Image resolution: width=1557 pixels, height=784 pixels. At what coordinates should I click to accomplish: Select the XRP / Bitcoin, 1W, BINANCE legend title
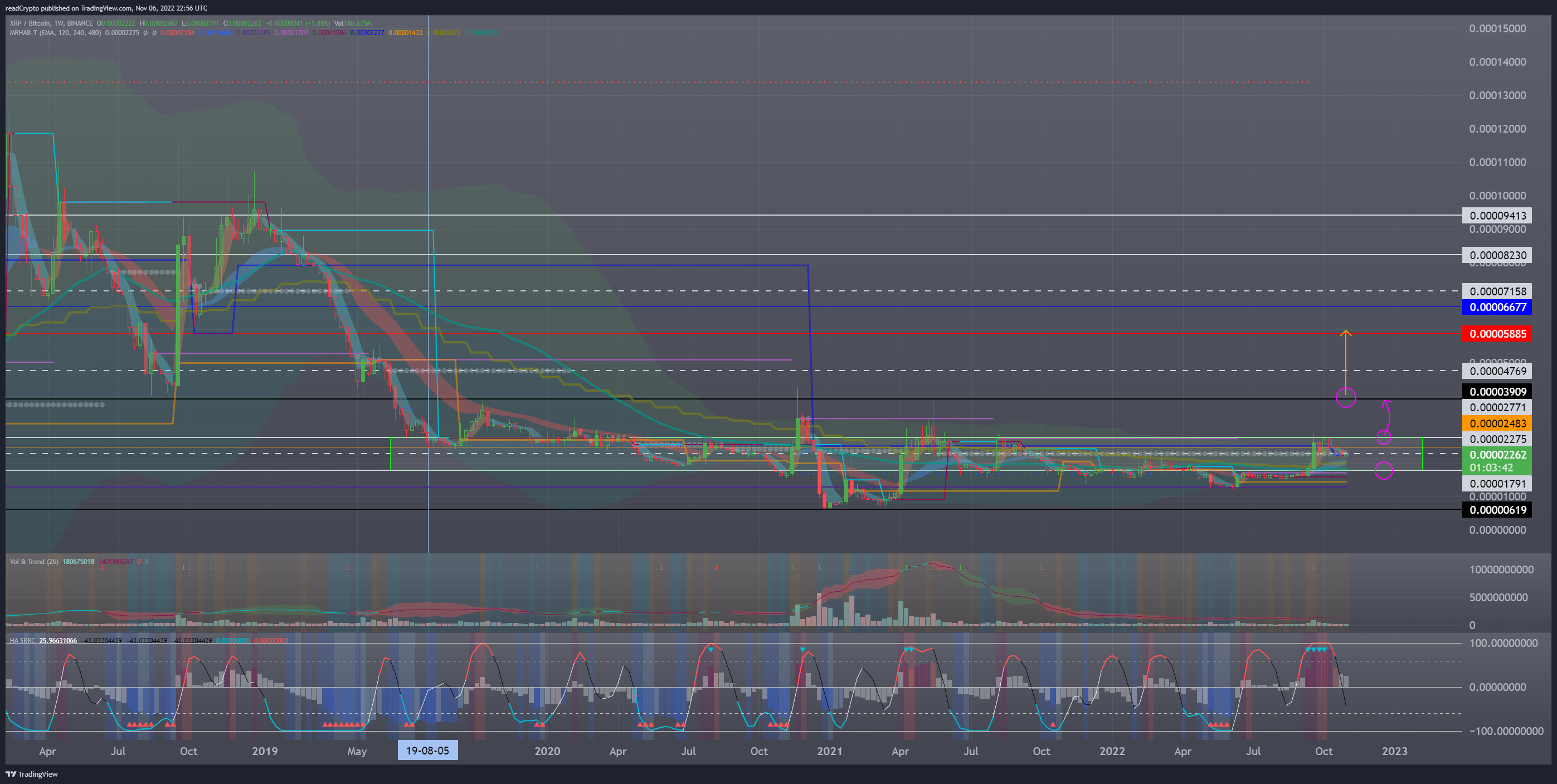(51, 23)
